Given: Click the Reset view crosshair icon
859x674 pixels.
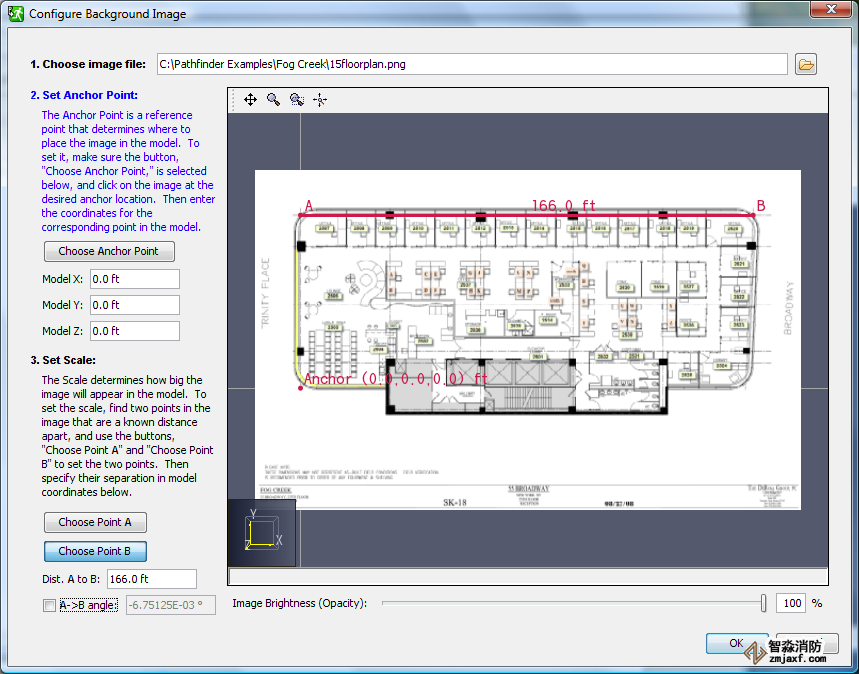Looking at the screenshot, I should 320,100.
